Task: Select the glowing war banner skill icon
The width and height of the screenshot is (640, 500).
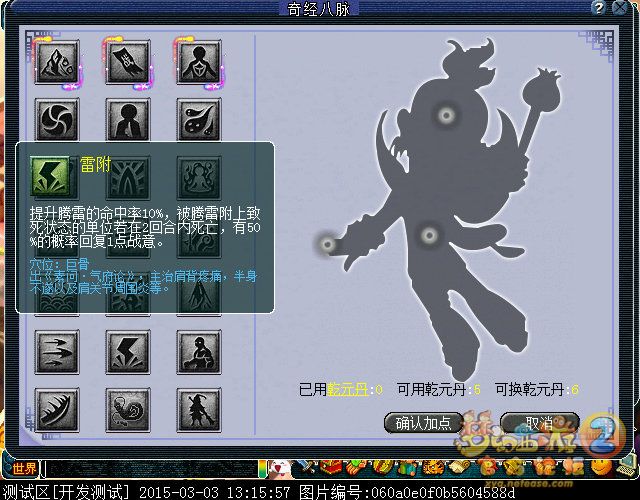Action: [x=128, y=62]
